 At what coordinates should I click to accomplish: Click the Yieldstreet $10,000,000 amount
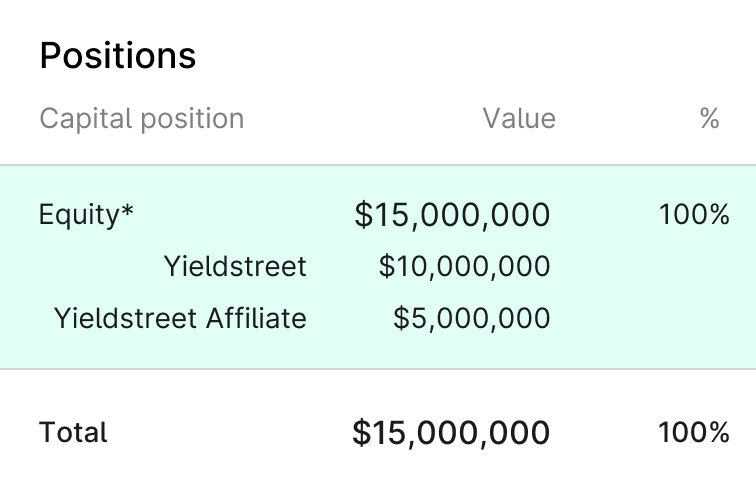tap(464, 266)
